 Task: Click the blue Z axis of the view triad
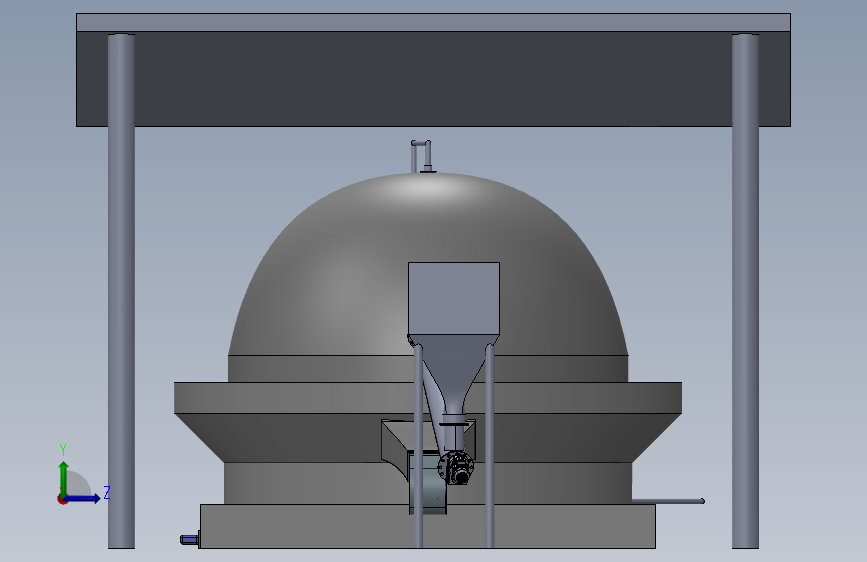[83, 498]
